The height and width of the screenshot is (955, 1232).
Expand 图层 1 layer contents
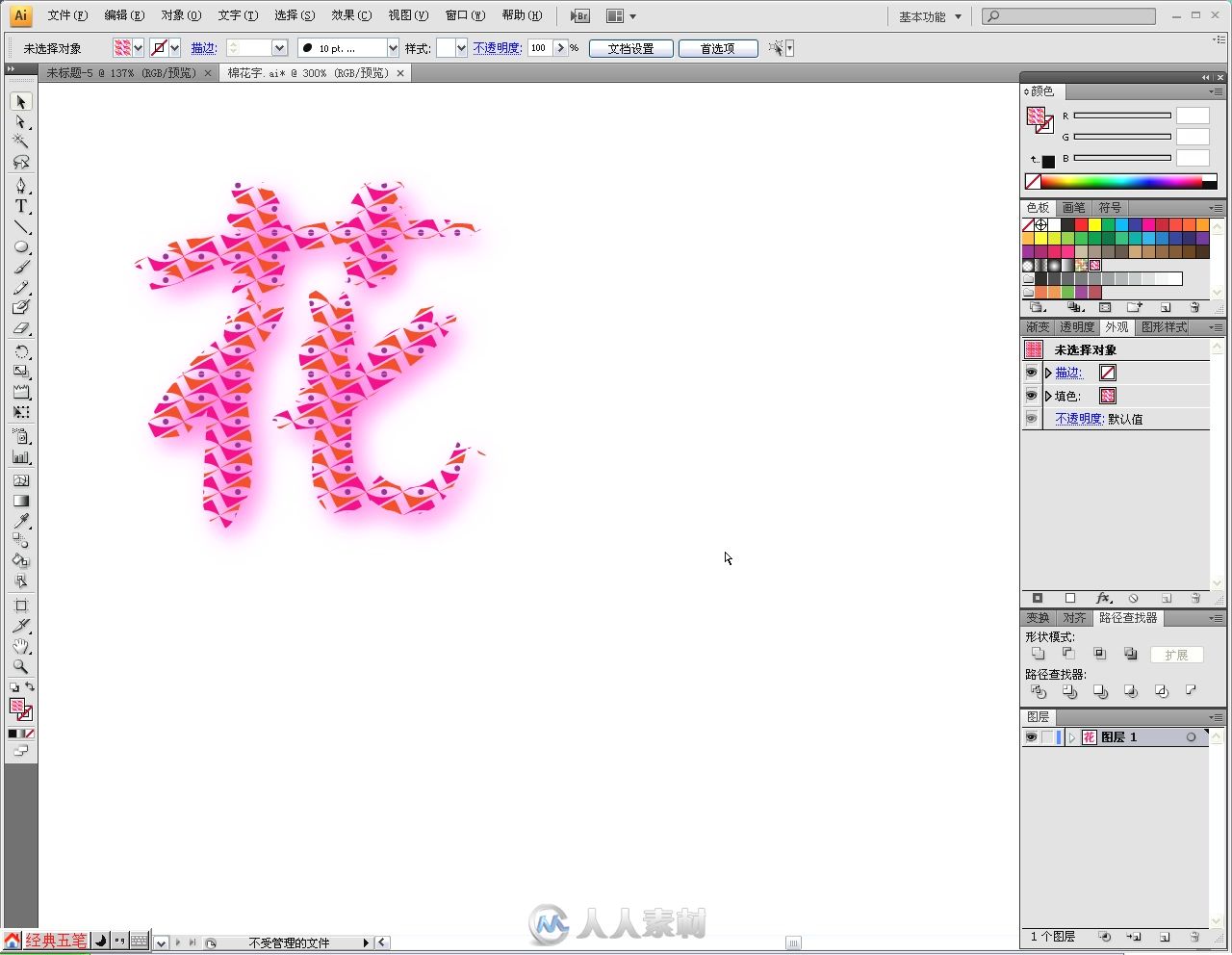point(1071,737)
